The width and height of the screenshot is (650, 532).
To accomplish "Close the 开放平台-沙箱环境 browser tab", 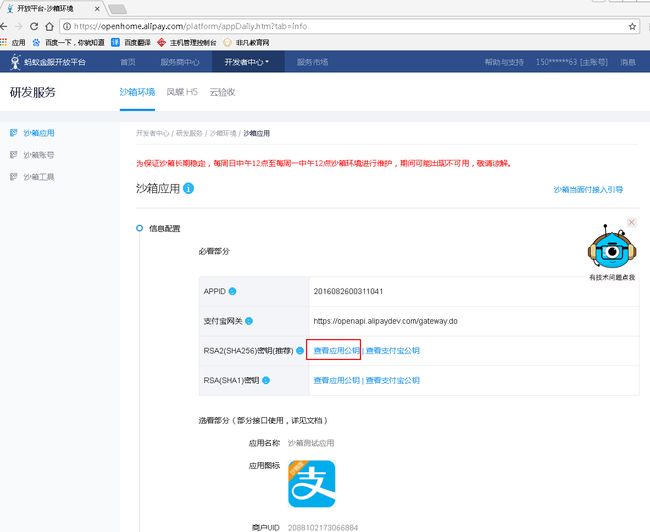I will [x=97, y=8].
